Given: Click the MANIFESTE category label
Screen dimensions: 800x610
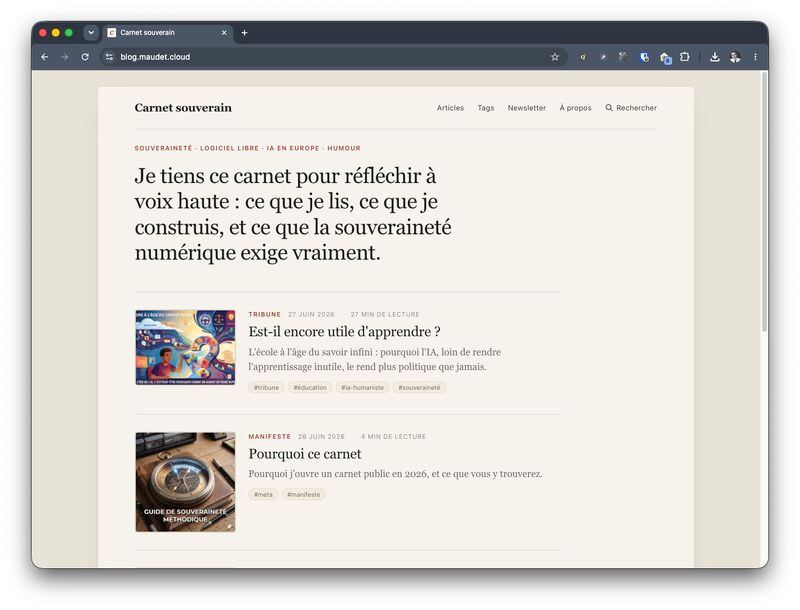Looking at the screenshot, I should pos(269,437).
